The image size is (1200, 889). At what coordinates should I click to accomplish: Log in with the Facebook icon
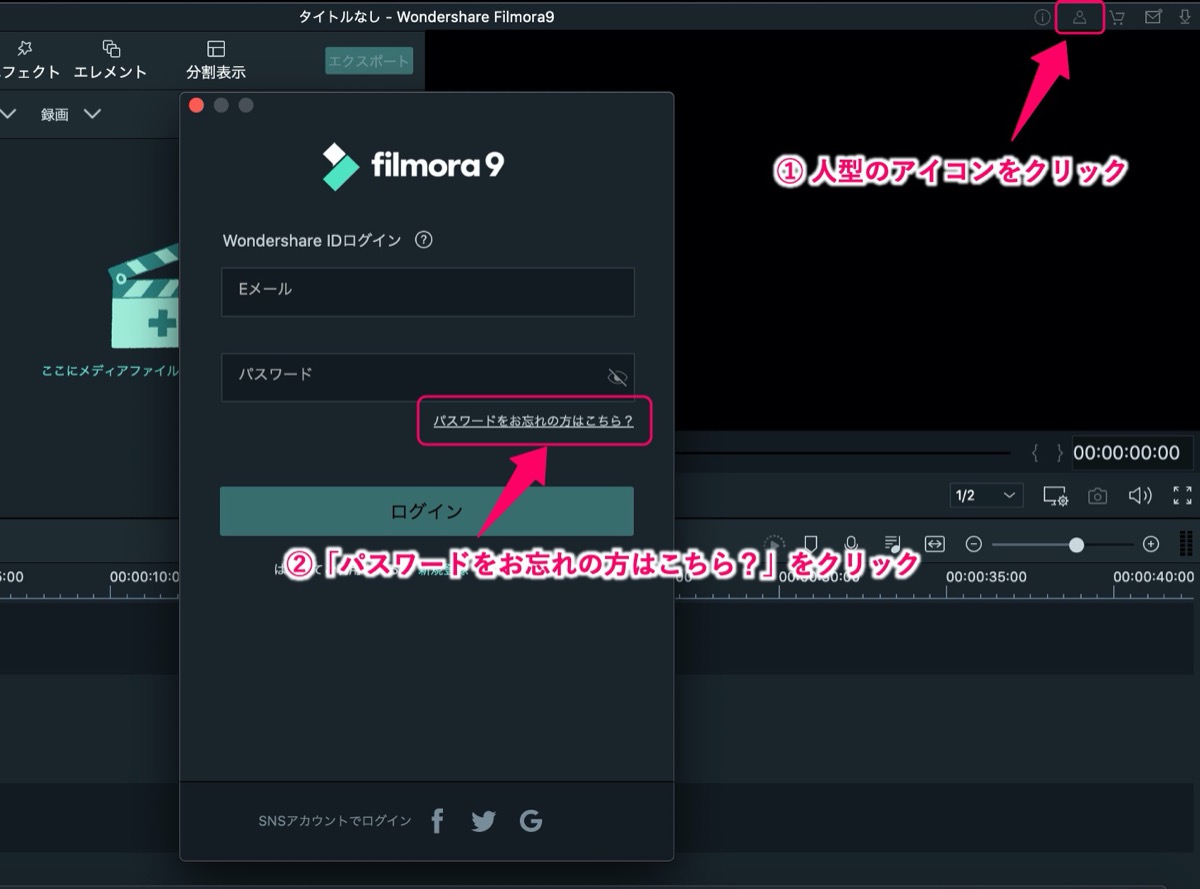tap(437, 821)
